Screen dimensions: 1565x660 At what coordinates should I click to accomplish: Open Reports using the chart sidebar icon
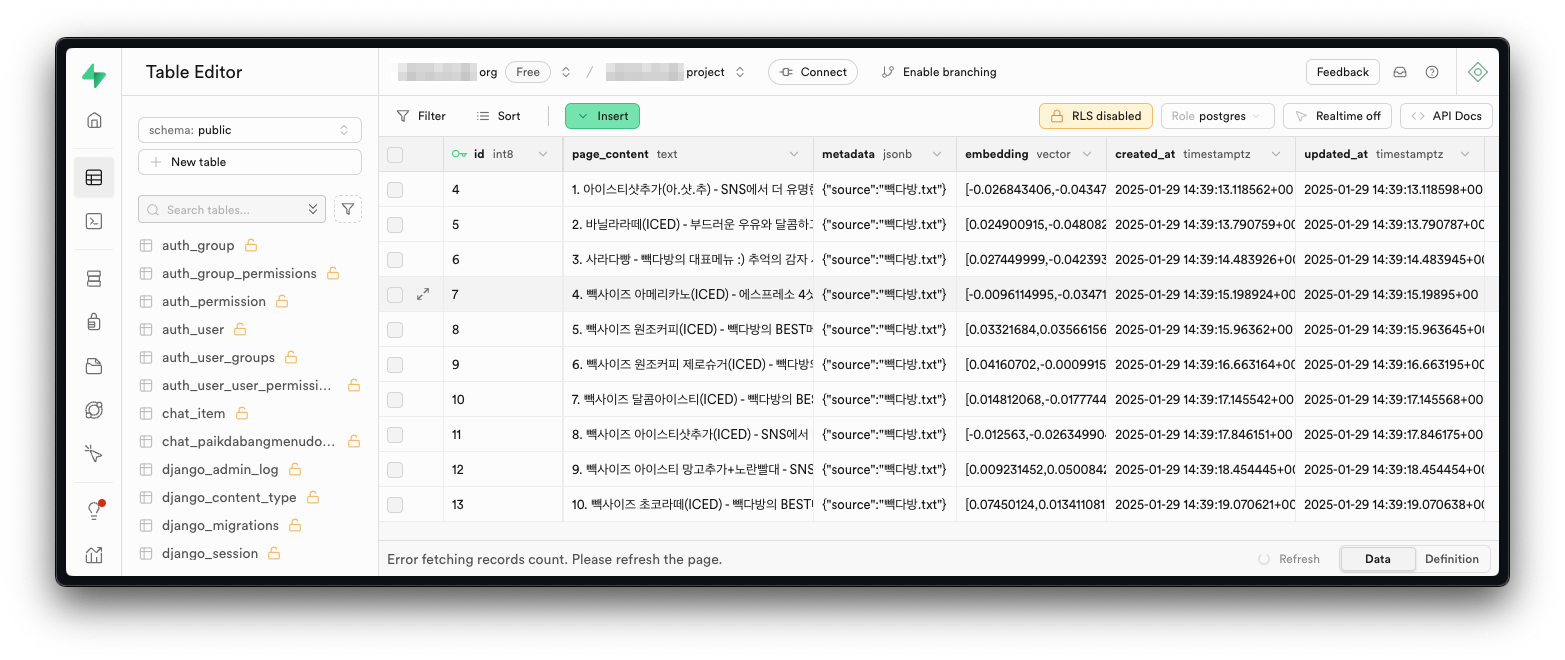click(x=93, y=554)
